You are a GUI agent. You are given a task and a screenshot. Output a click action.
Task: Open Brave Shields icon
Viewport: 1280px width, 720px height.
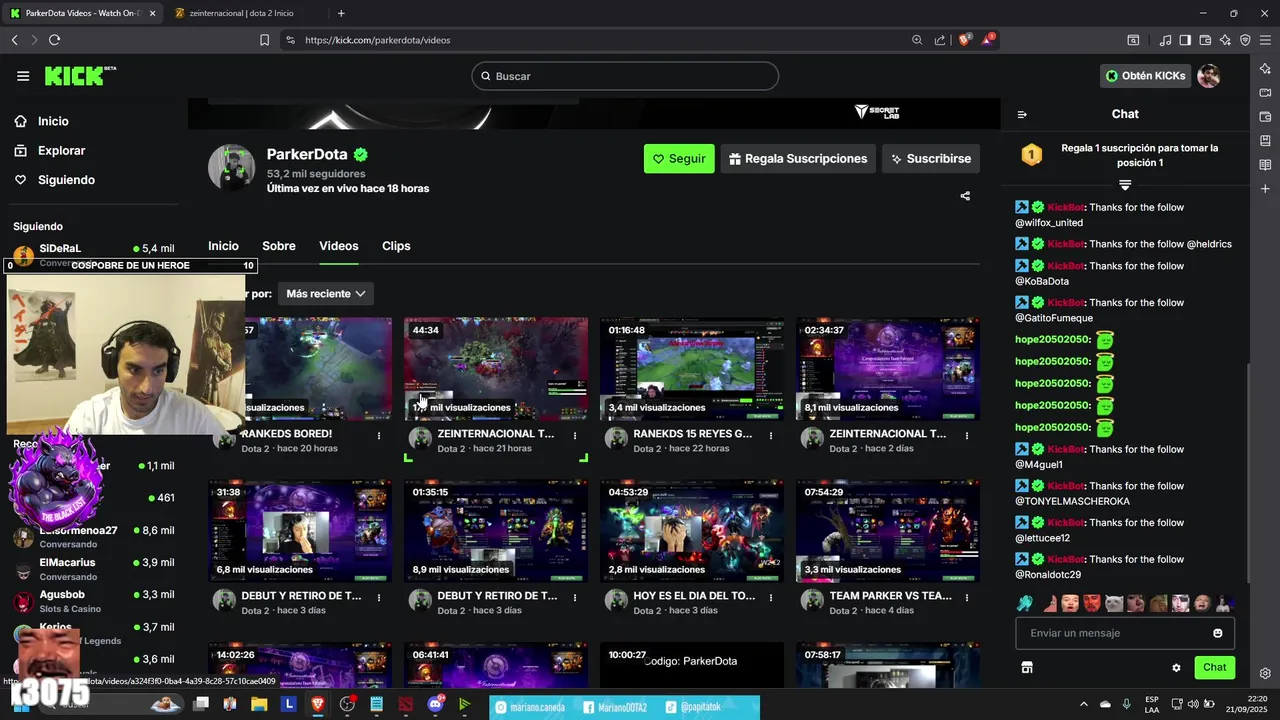tap(965, 40)
